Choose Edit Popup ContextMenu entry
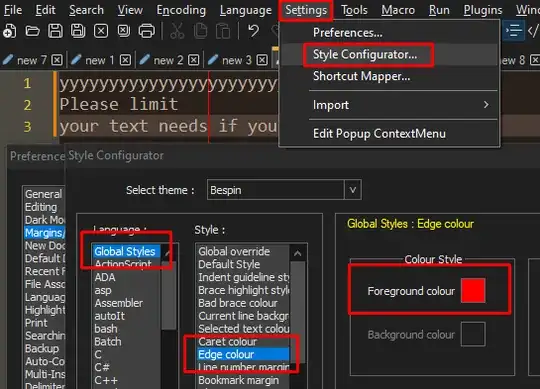 coord(389,134)
